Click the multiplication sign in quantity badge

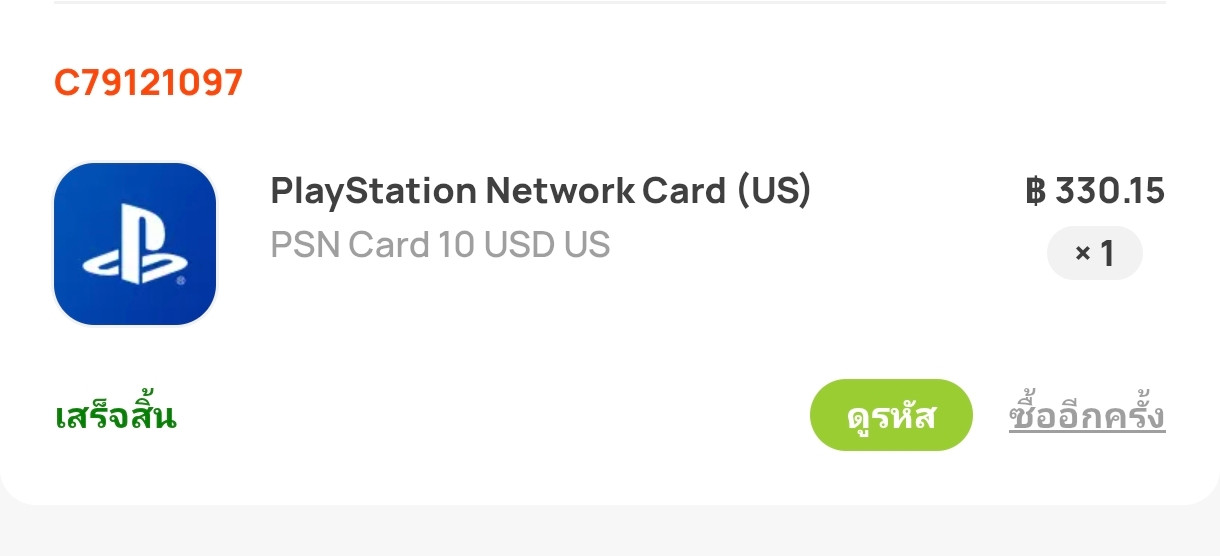point(1082,255)
